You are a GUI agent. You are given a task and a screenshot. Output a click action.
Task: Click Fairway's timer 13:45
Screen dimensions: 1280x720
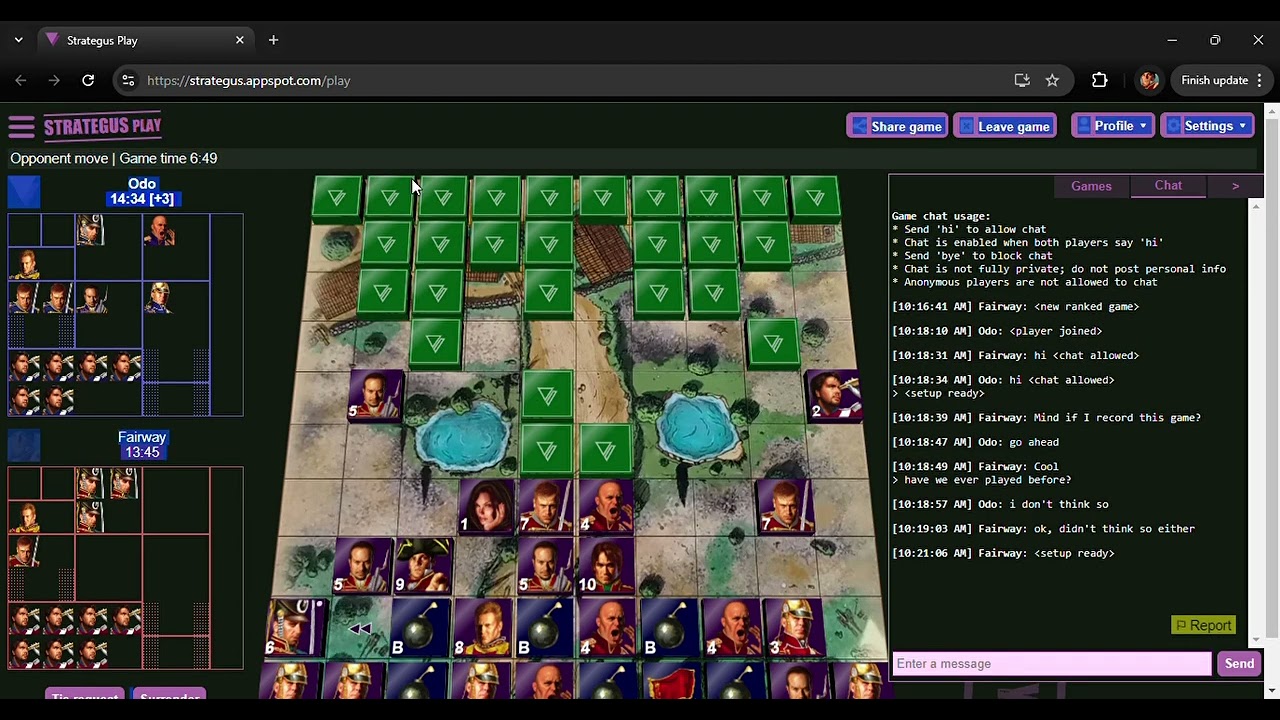pos(142,452)
